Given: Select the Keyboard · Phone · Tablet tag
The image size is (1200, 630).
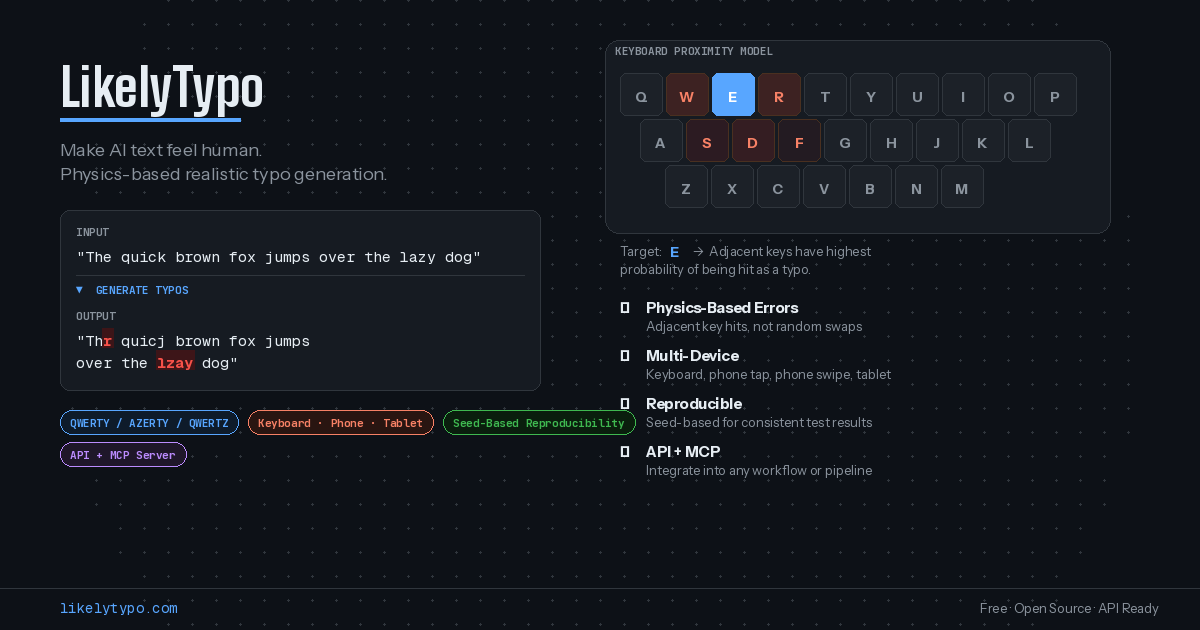Looking at the screenshot, I should [x=340, y=423].
